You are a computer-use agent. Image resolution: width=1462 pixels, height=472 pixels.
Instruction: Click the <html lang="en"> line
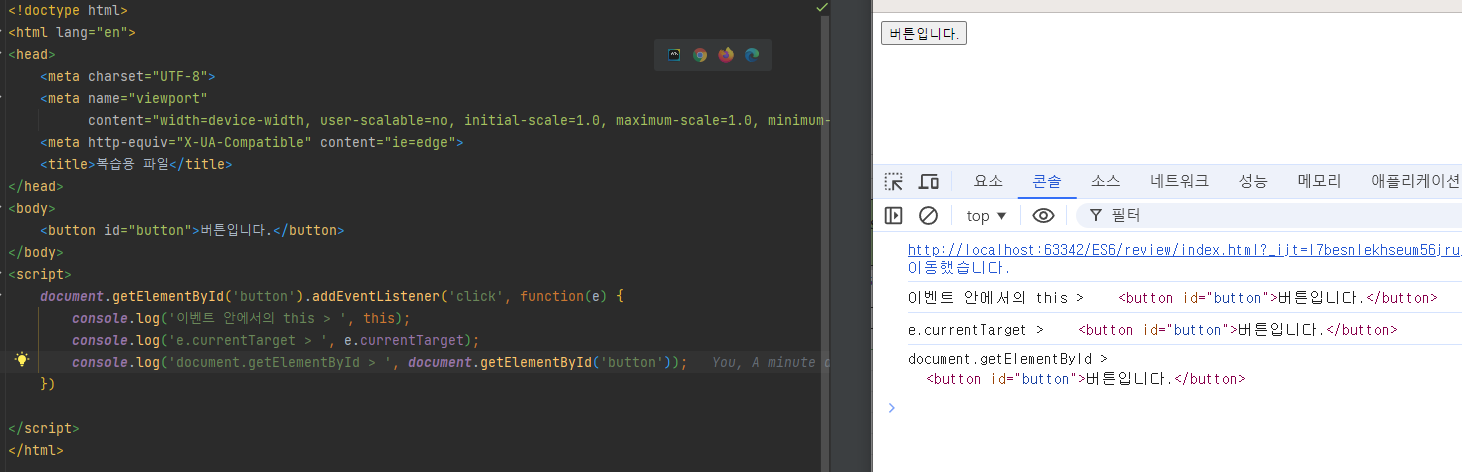pos(71,32)
